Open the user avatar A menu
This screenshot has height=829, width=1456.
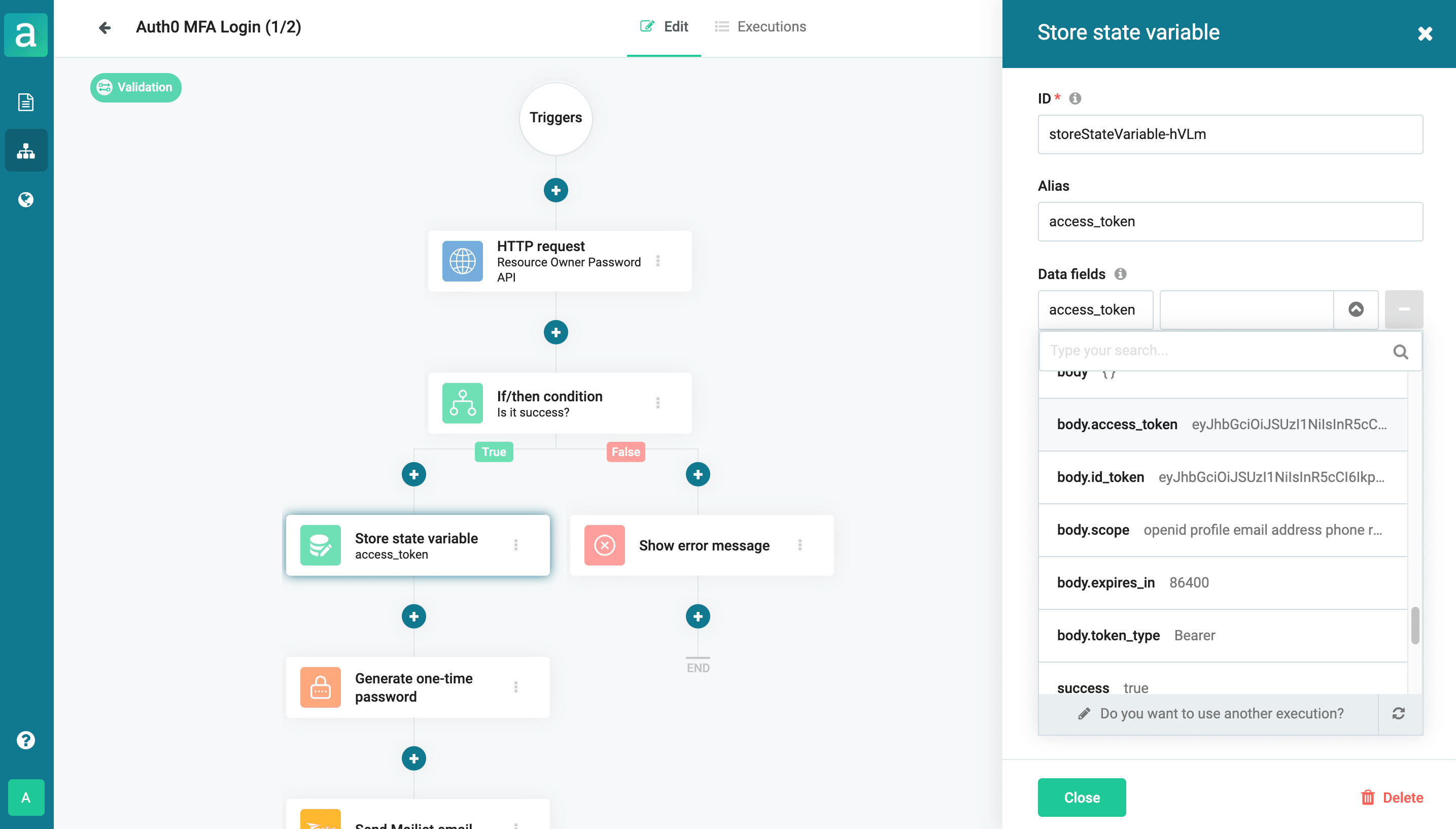point(26,798)
